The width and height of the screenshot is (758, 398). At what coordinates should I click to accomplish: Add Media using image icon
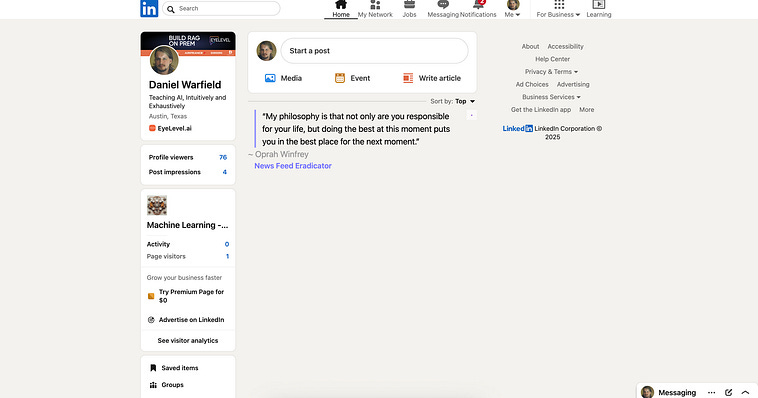270,78
